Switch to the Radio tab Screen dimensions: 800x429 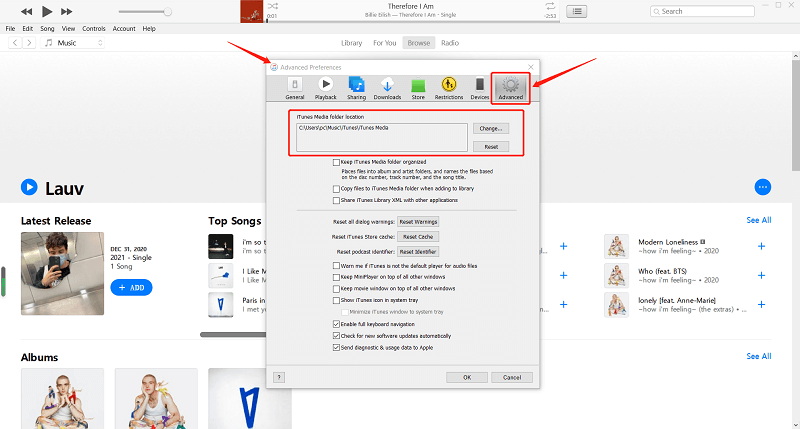450,43
